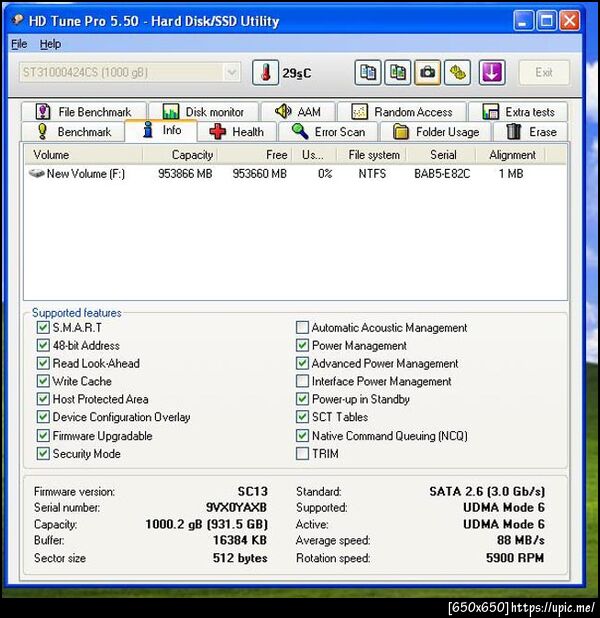Click the thermometer temperature icon
Viewport: 600px width, 618px height.
pos(265,73)
